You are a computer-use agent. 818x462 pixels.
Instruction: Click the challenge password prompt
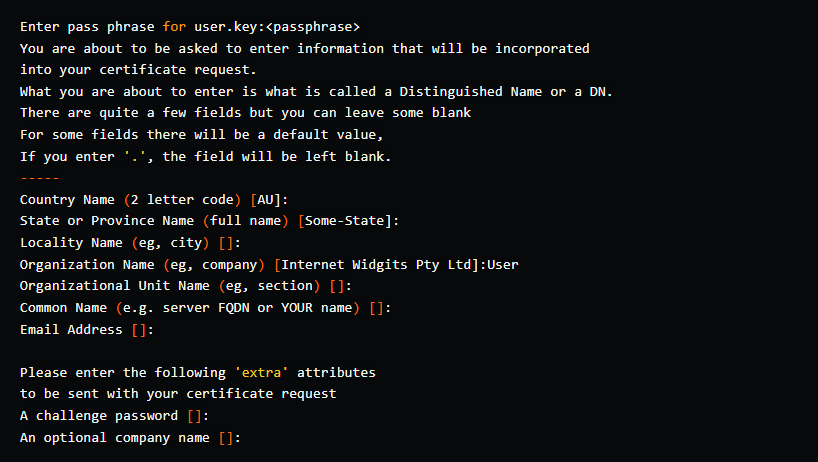115,416
